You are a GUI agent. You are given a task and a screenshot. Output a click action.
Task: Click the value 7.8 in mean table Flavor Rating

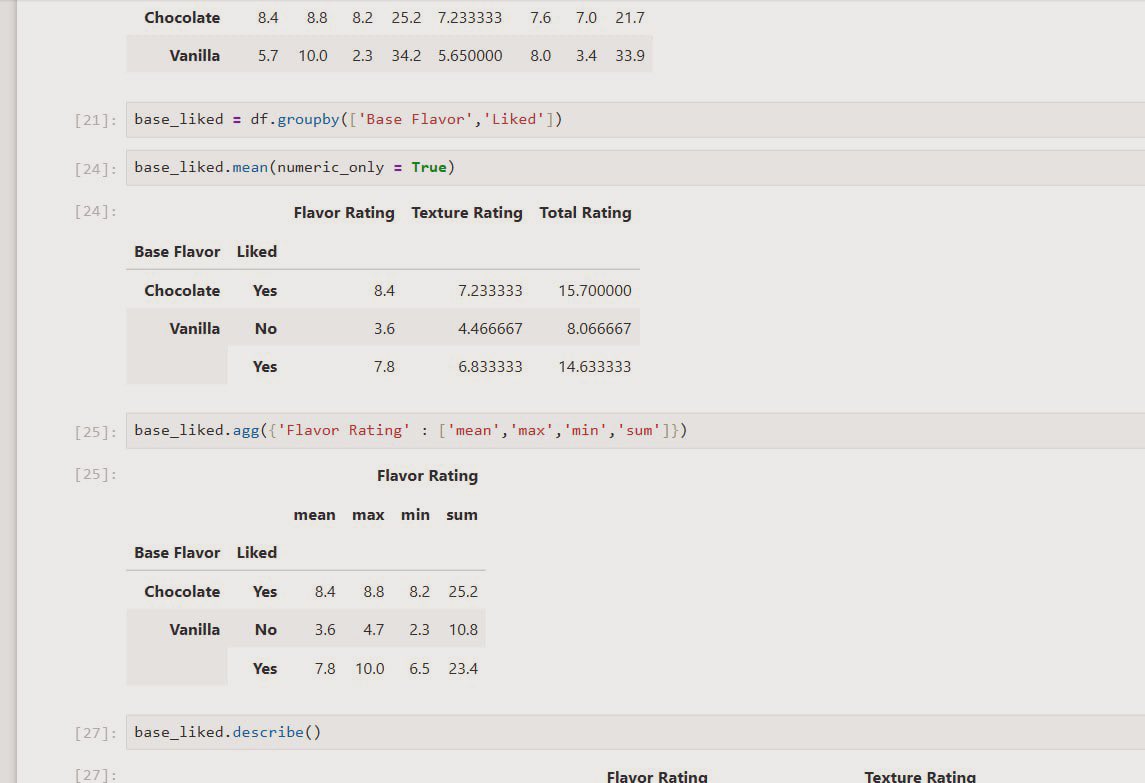pyautogui.click(x=384, y=367)
